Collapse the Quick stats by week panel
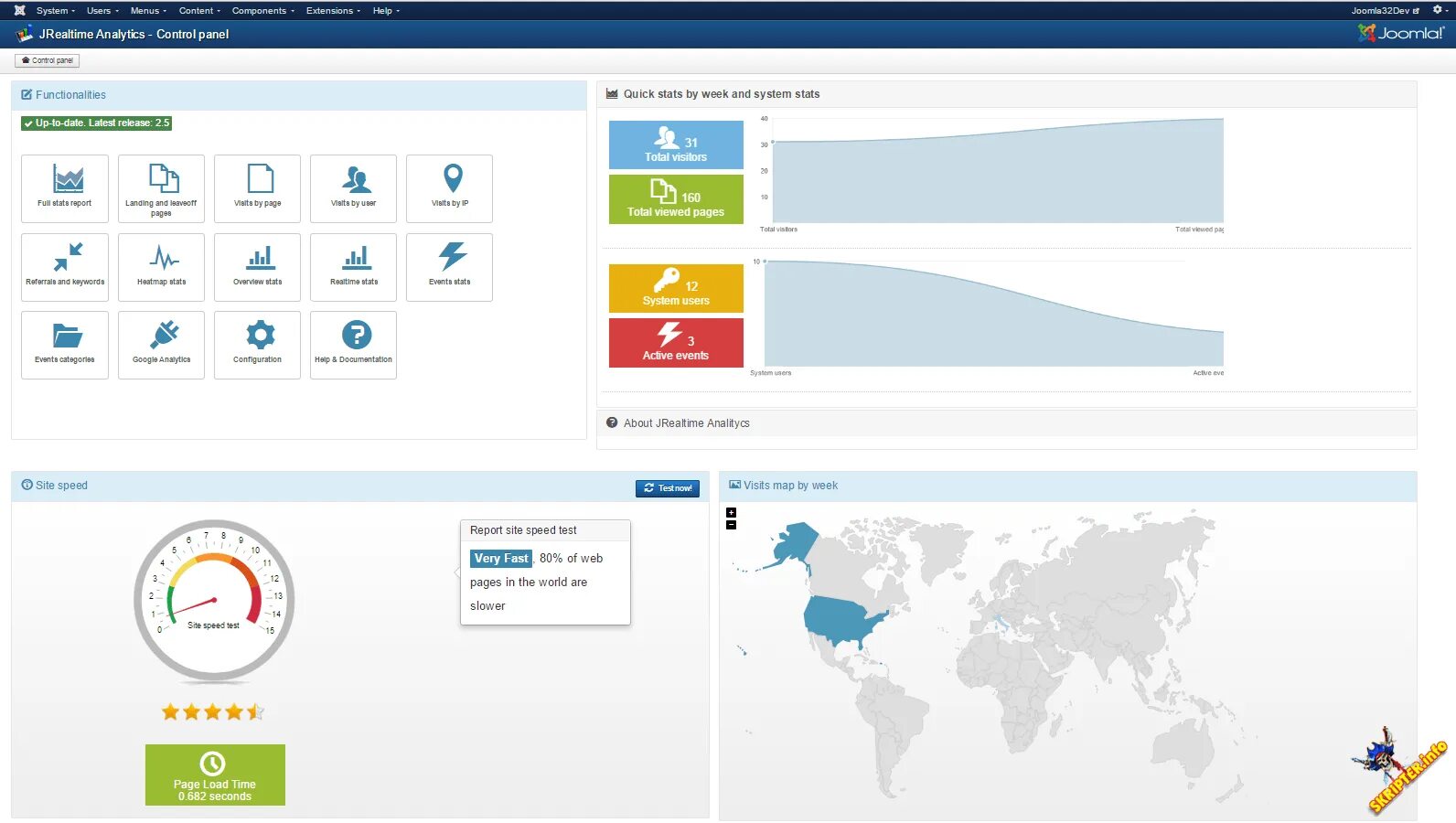Viewport: 1456px width, 823px height. pyautogui.click(x=1007, y=94)
